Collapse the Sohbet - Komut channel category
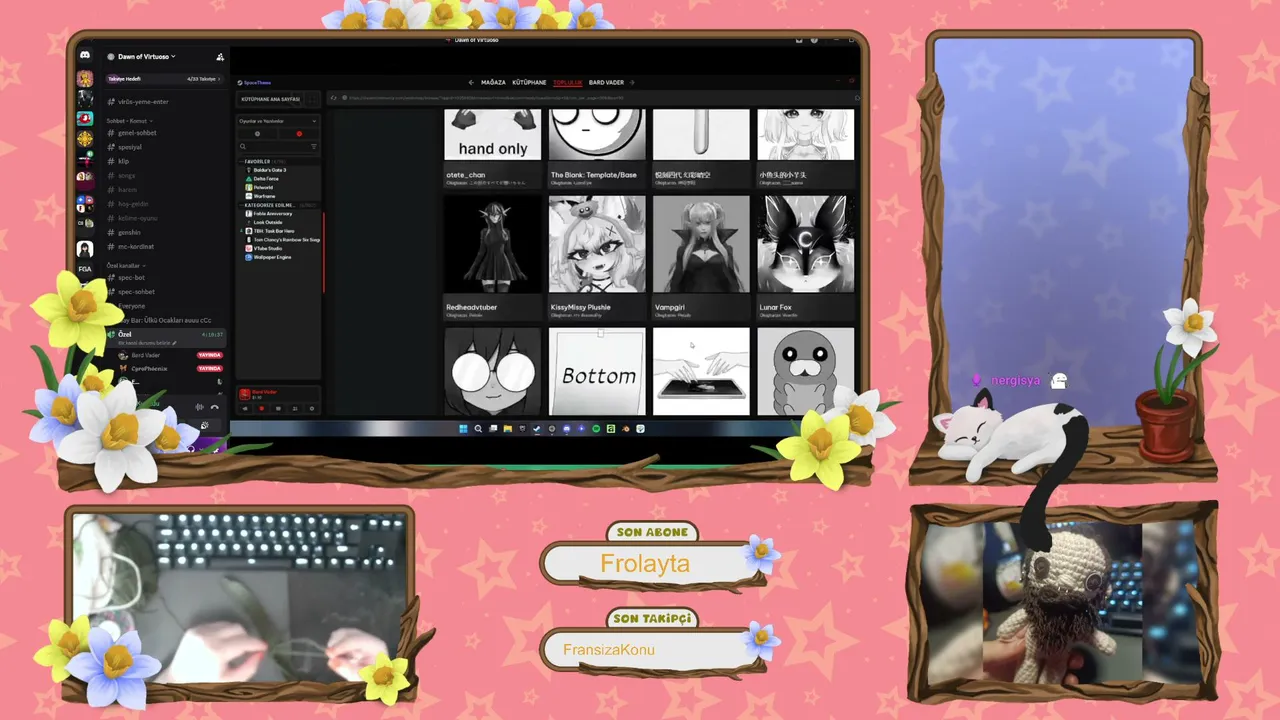 coord(128,121)
